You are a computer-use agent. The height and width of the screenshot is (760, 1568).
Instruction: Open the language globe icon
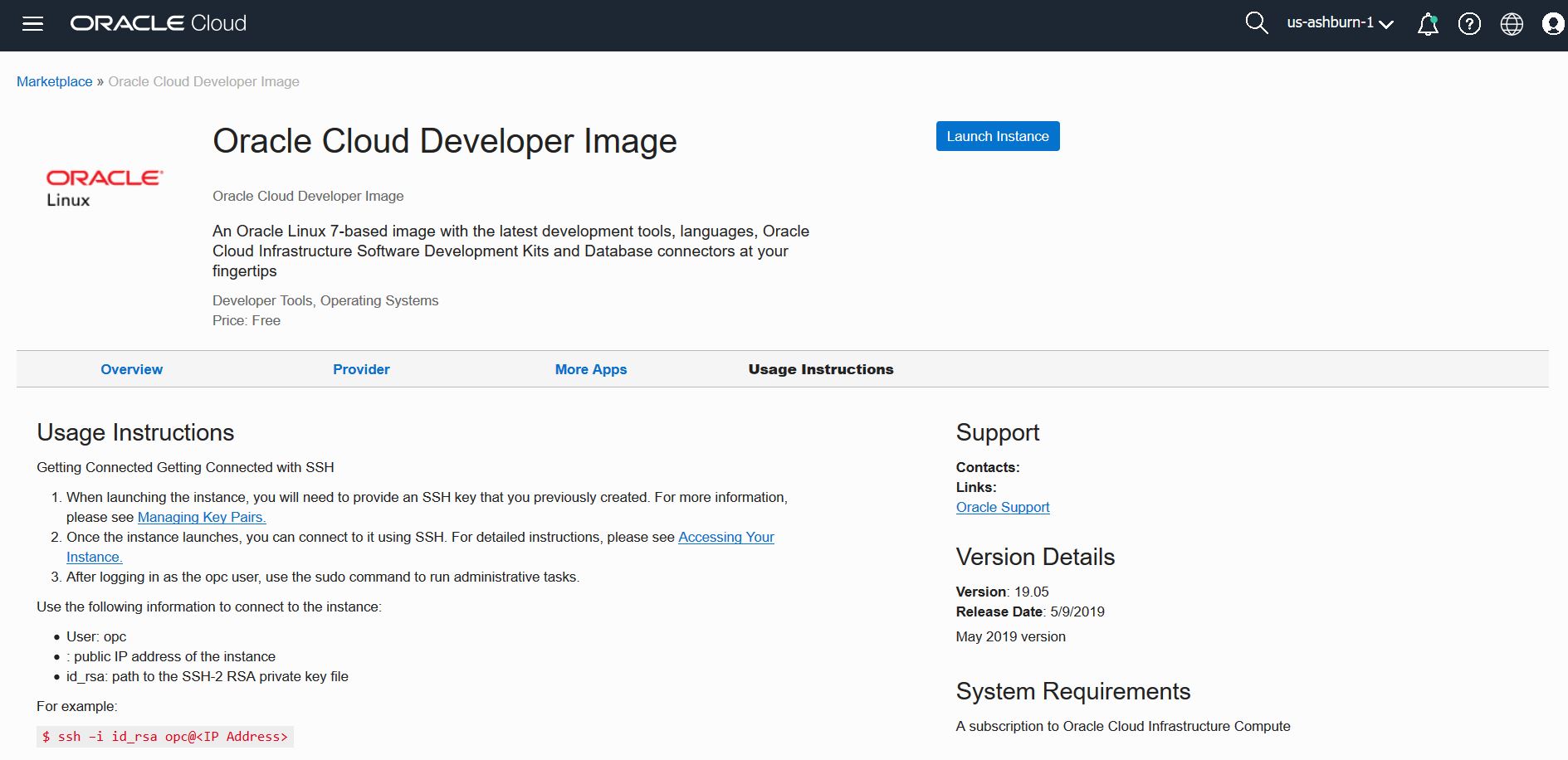1512,24
